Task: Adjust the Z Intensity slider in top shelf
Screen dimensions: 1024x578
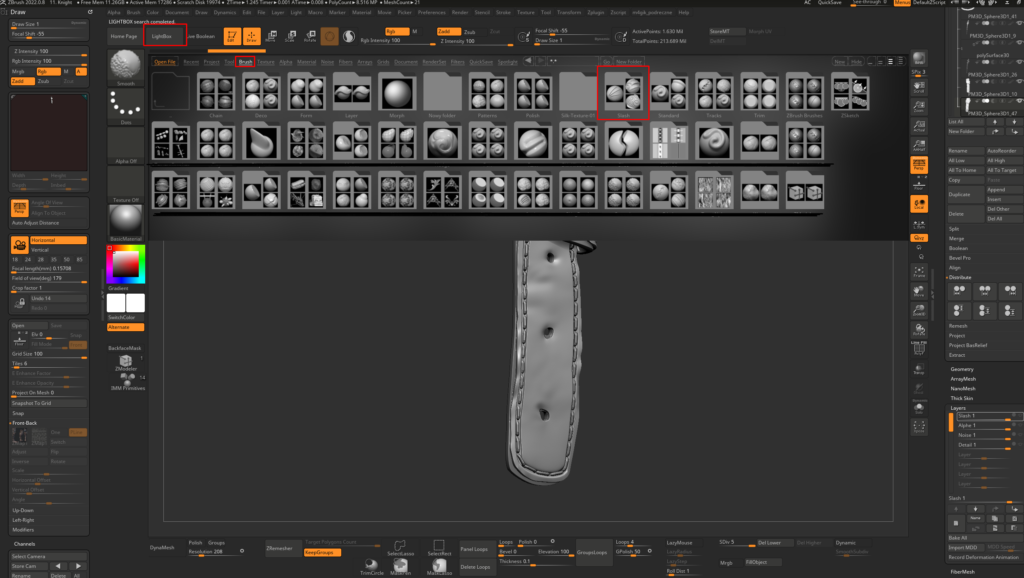Action: 475,41
